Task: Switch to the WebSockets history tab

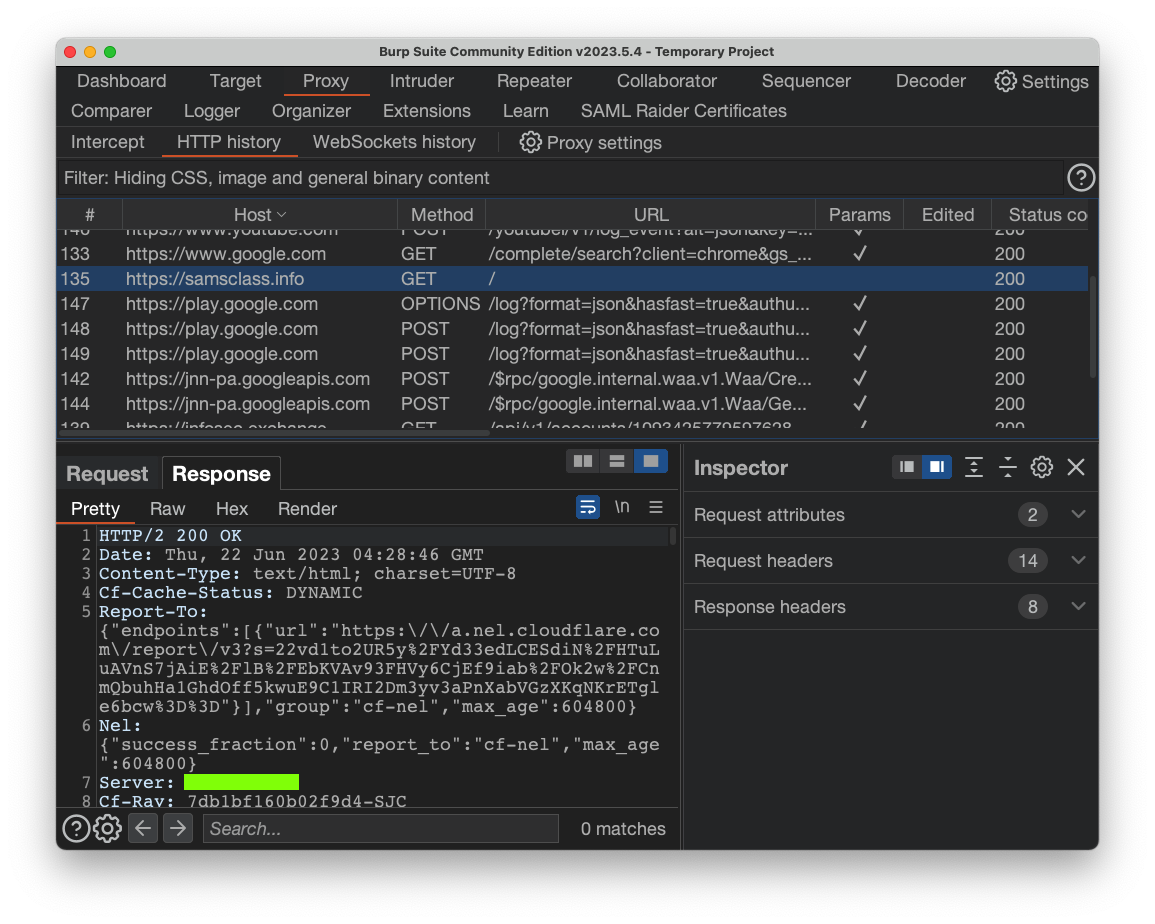Action: tap(394, 142)
